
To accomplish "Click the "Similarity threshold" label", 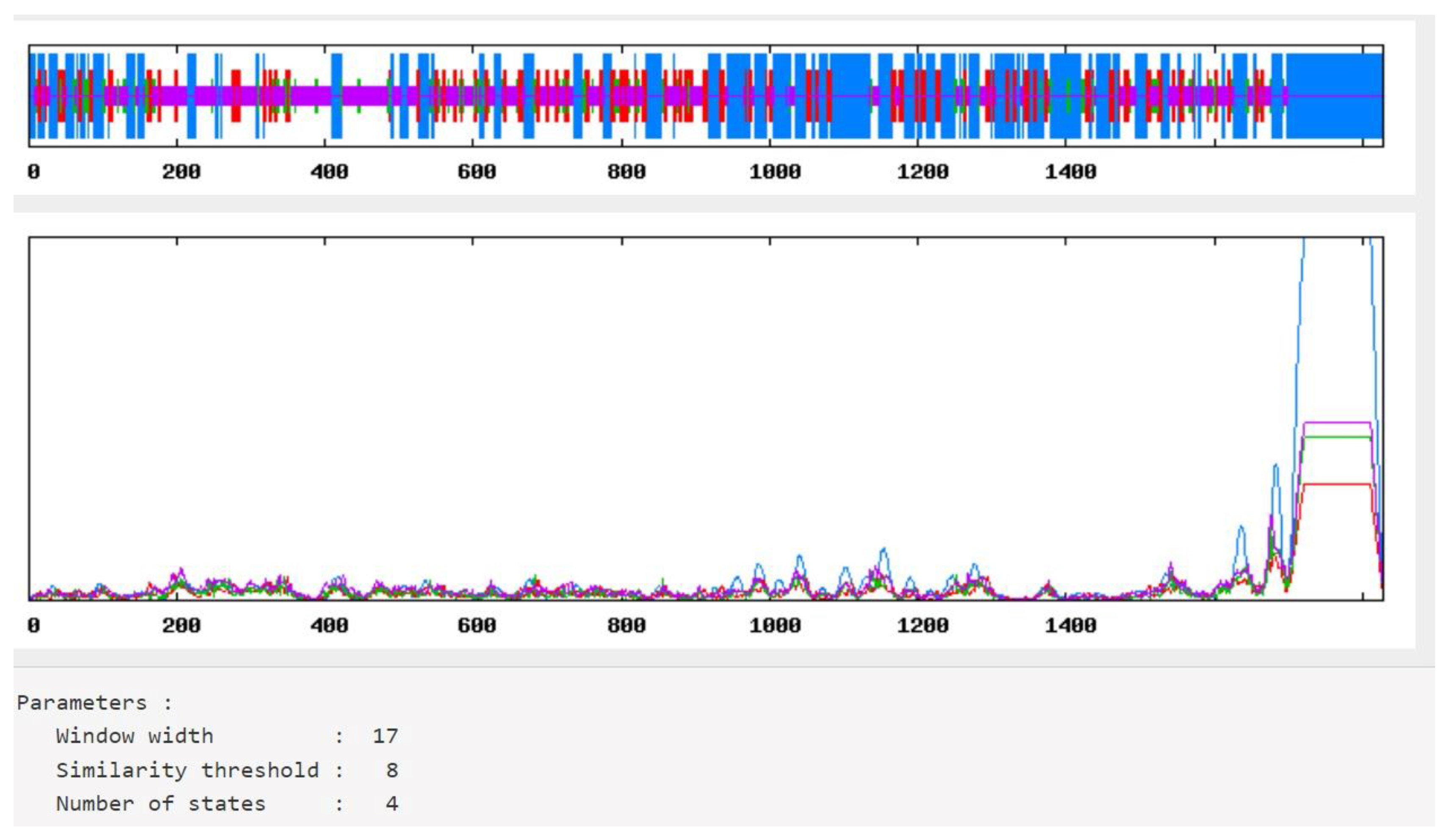I will coord(187,770).
